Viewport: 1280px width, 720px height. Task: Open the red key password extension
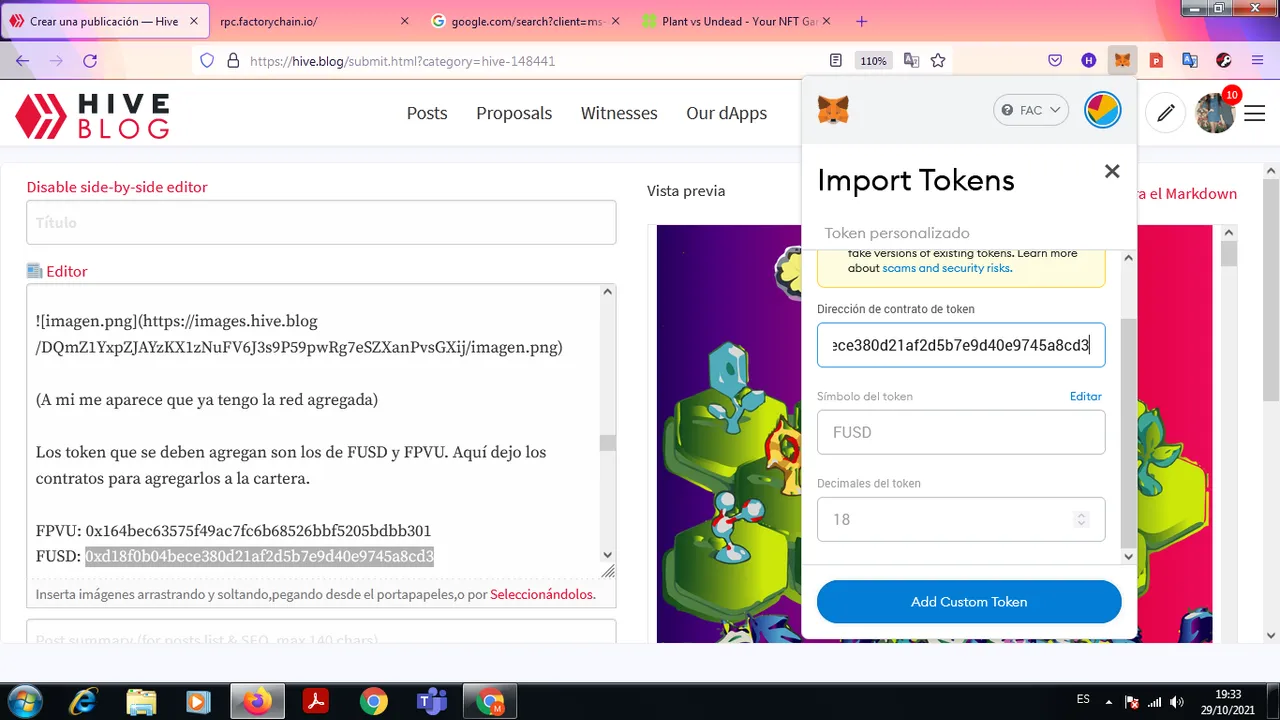(x=1223, y=61)
